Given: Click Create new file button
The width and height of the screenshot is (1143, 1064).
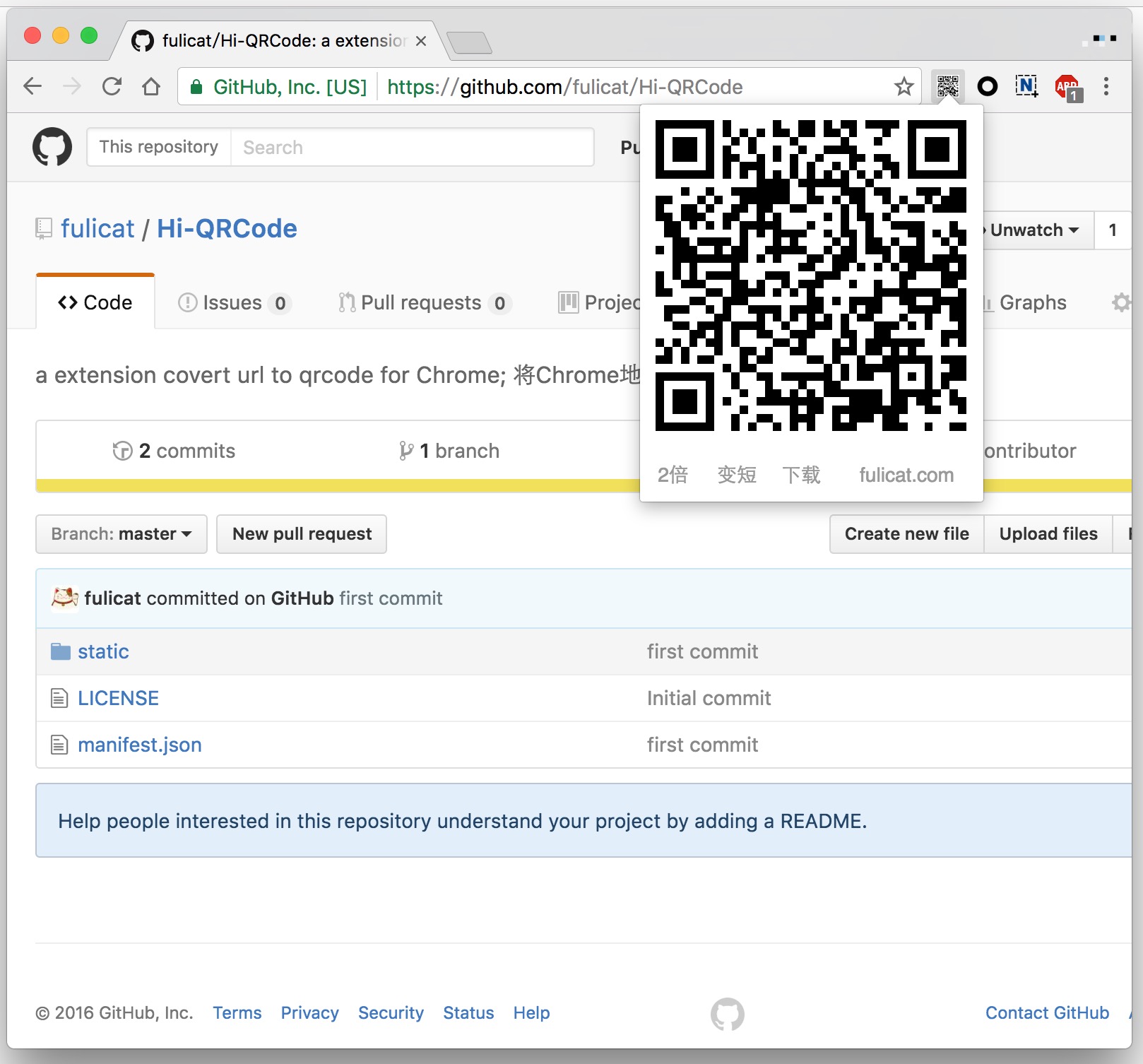Looking at the screenshot, I should tap(907, 534).
